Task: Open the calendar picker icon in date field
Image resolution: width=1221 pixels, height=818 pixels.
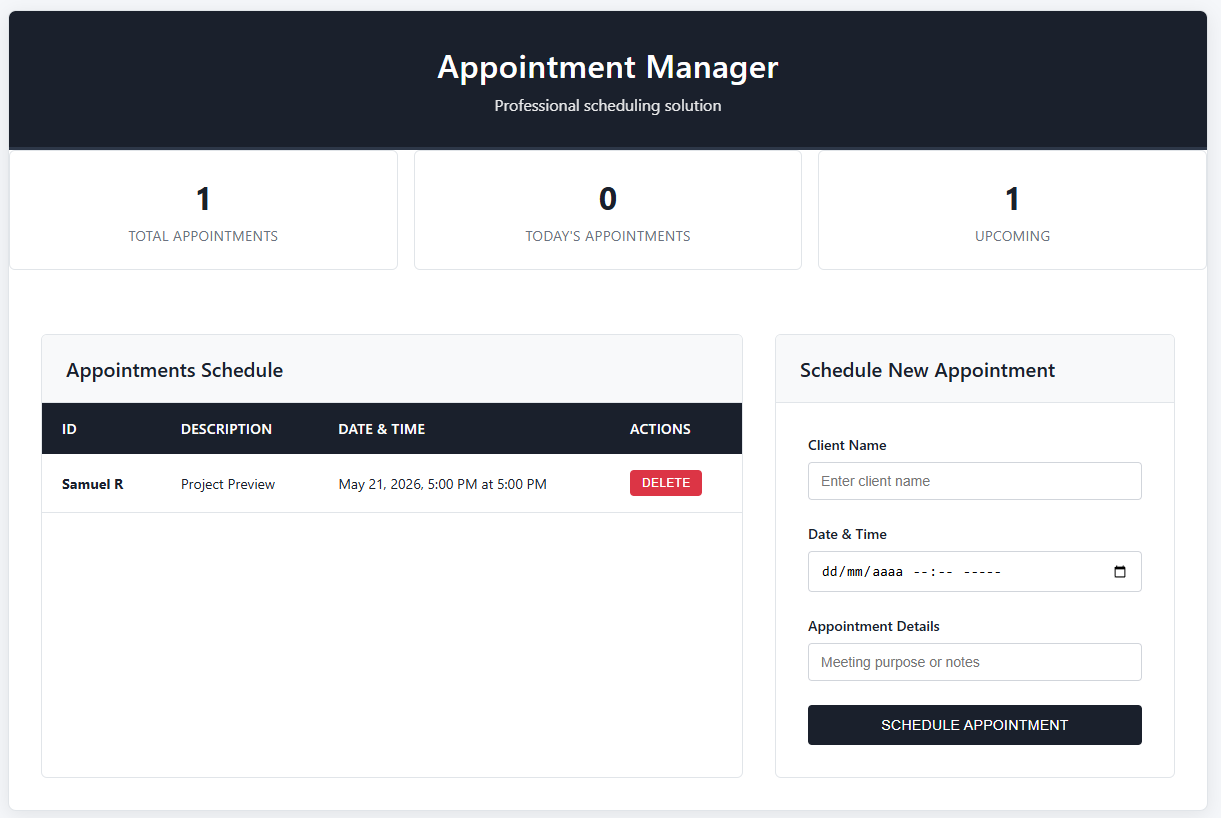Action: (x=1120, y=572)
